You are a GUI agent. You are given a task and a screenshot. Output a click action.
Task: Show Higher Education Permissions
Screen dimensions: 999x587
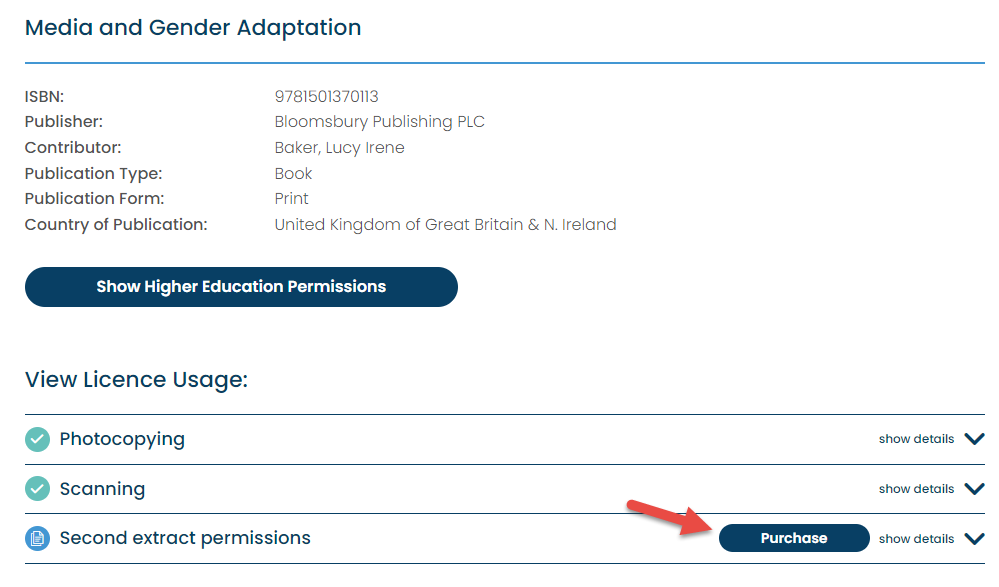point(241,287)
